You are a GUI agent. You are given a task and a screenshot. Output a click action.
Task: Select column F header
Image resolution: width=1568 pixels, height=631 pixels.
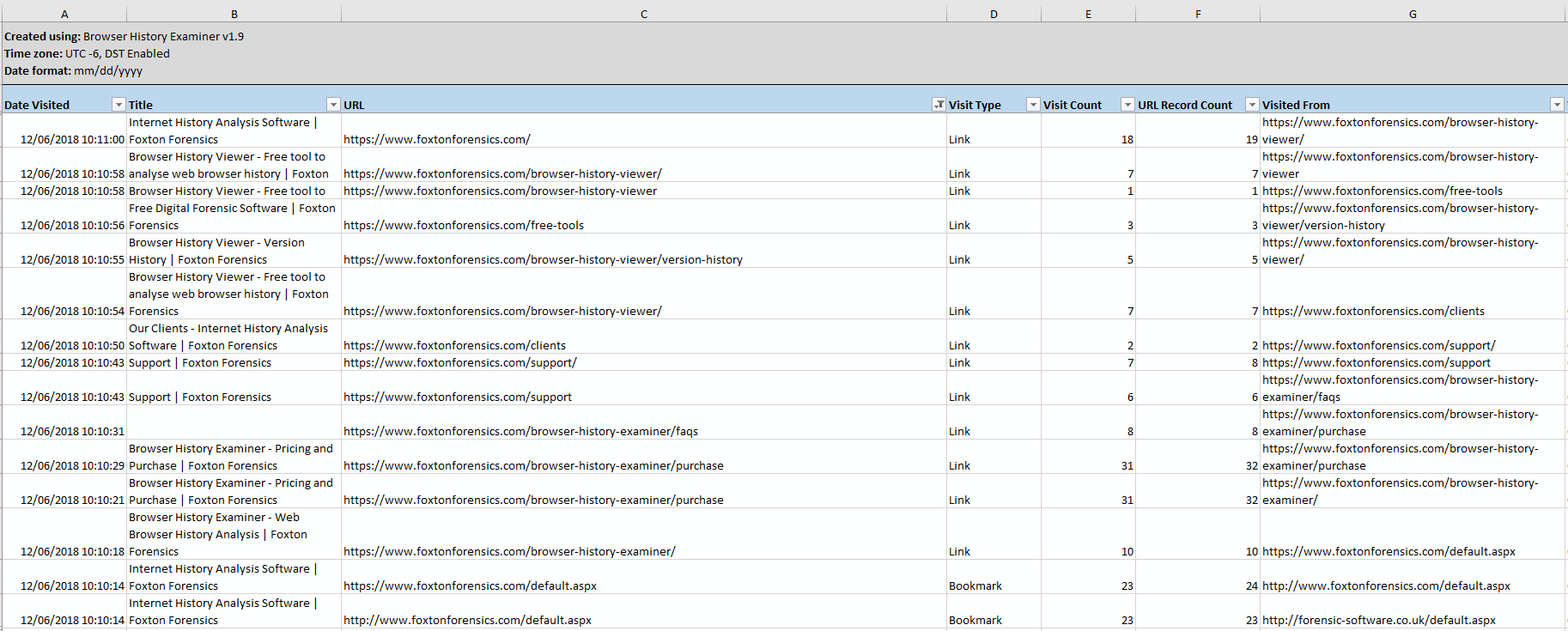(x=1198, y=14)
